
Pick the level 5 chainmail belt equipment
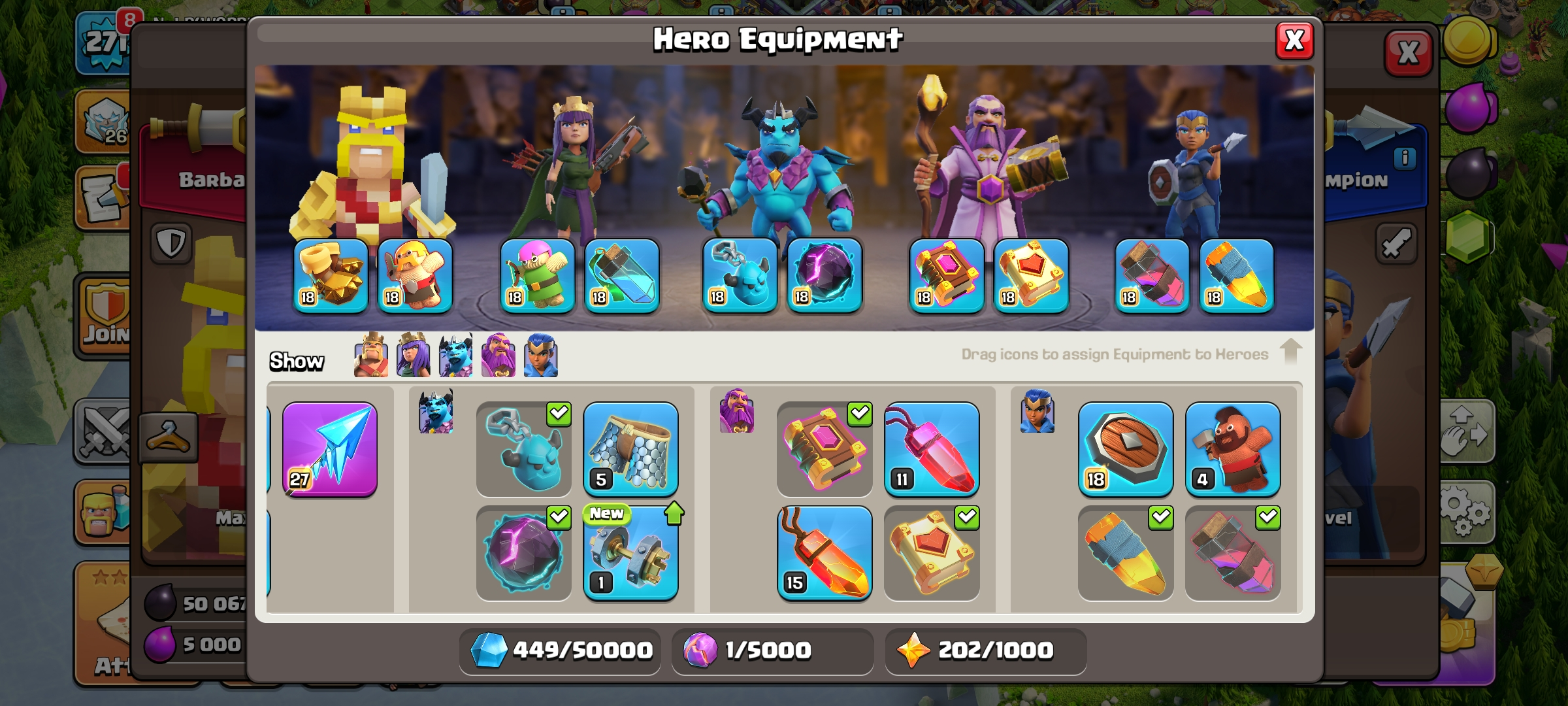[x=630, y=450]
